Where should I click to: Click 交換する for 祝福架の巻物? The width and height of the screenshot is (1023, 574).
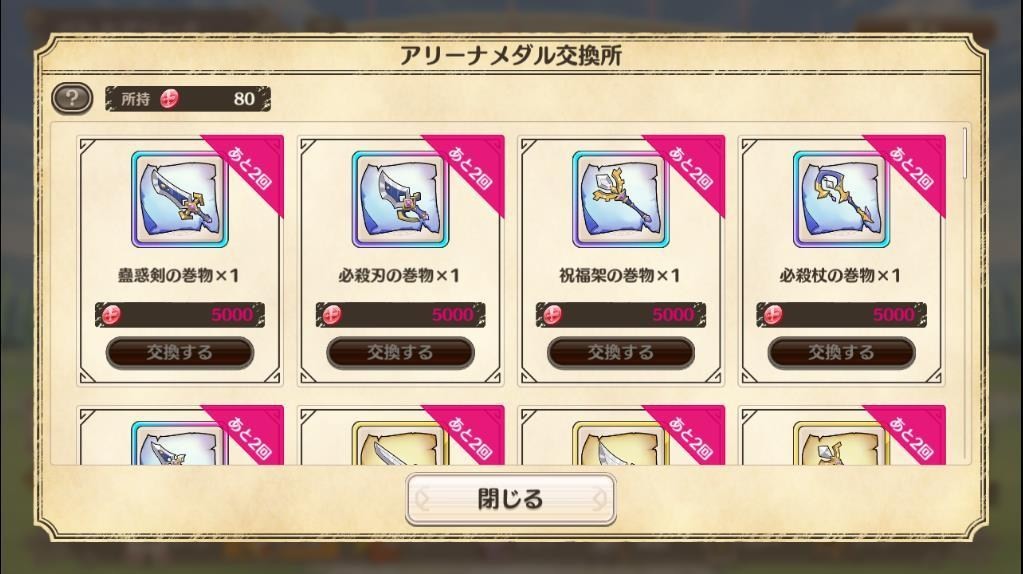pyautogui.click(x=621, y=353)
